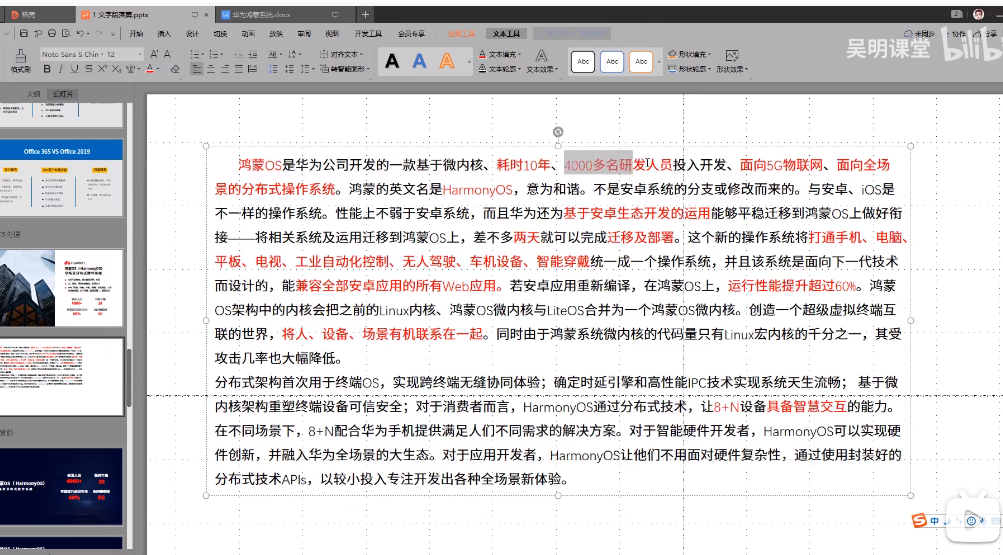Screen dimensions: 1003x555
Task: Click the Format Painter (格式刷) icon
Action: coord(20,59)
